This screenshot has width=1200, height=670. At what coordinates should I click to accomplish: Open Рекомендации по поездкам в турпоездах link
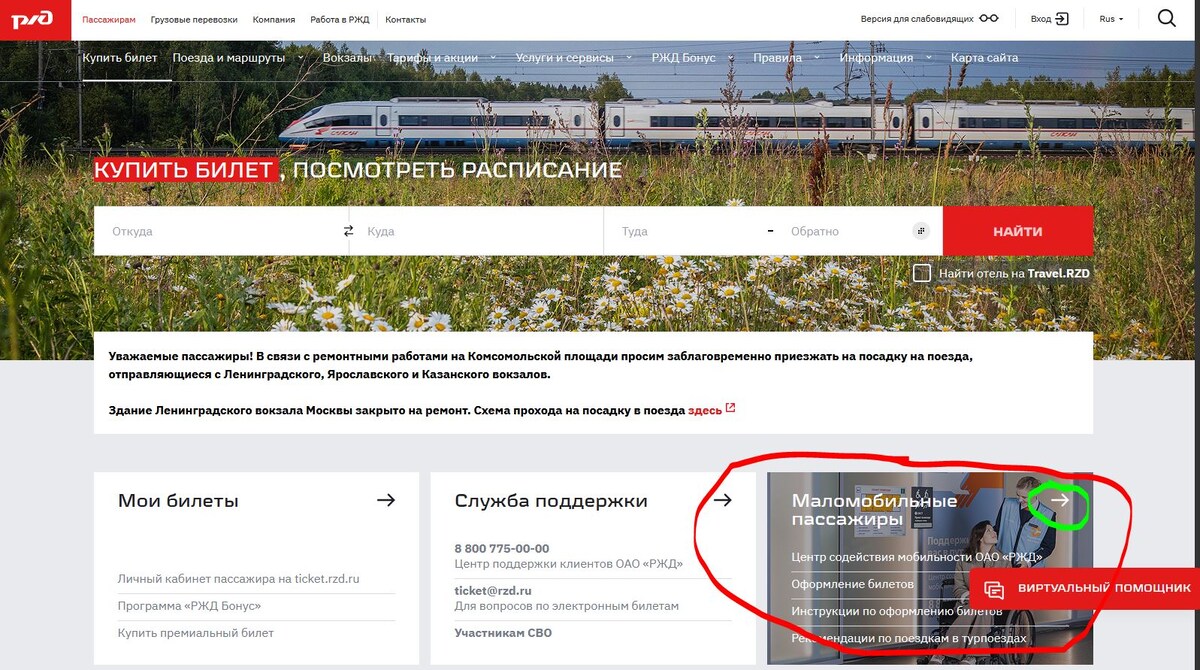point(909,638)
